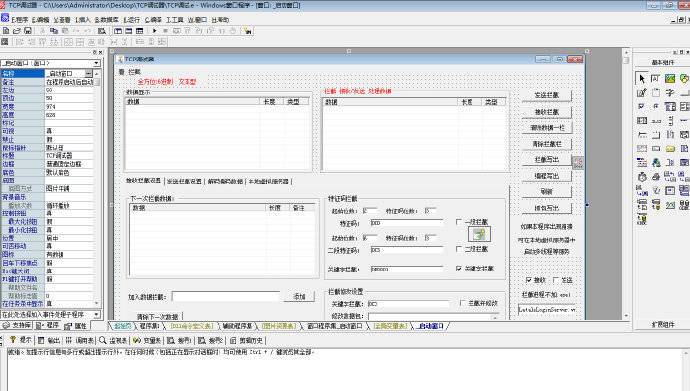Switch to the 支持库 panel tab
This screenshot has height=391, width=690.
(17, 325)
